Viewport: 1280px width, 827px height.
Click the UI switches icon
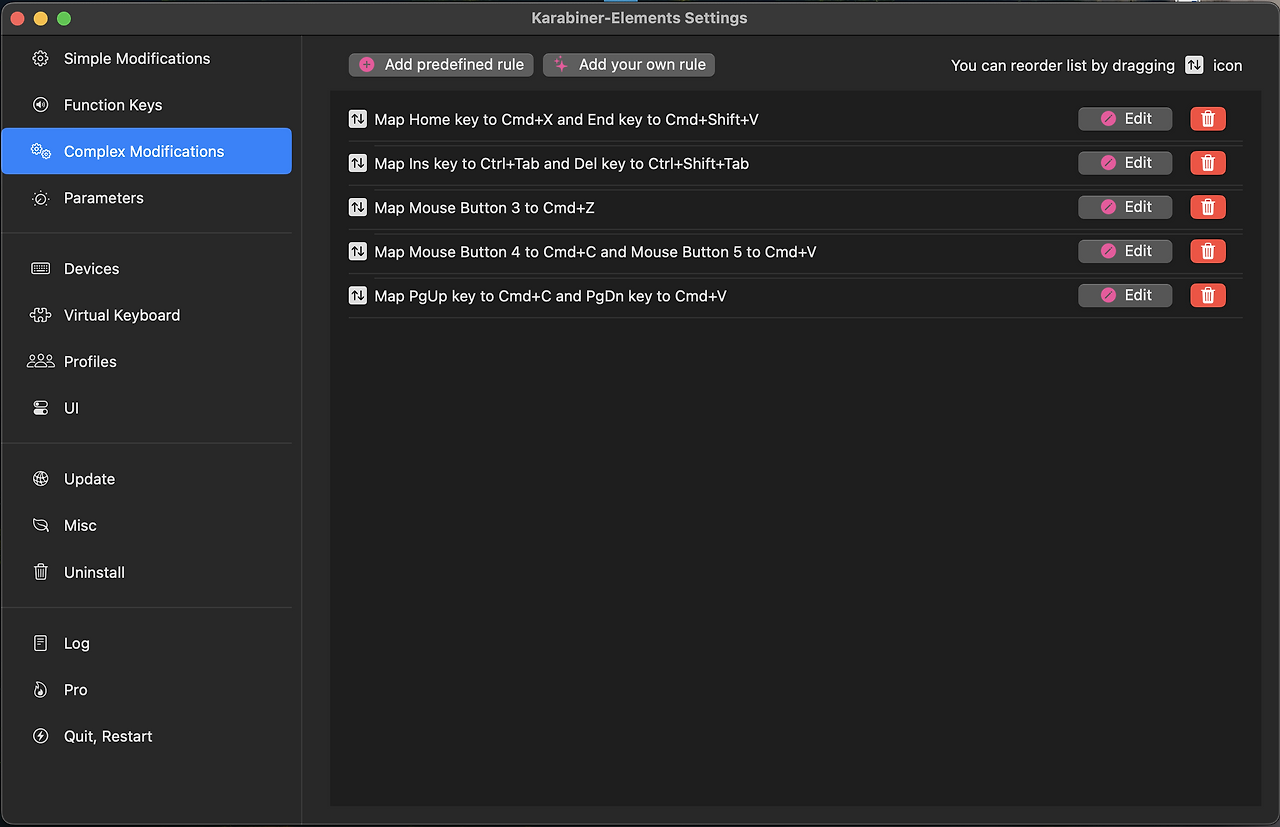[x=40, y=408]
